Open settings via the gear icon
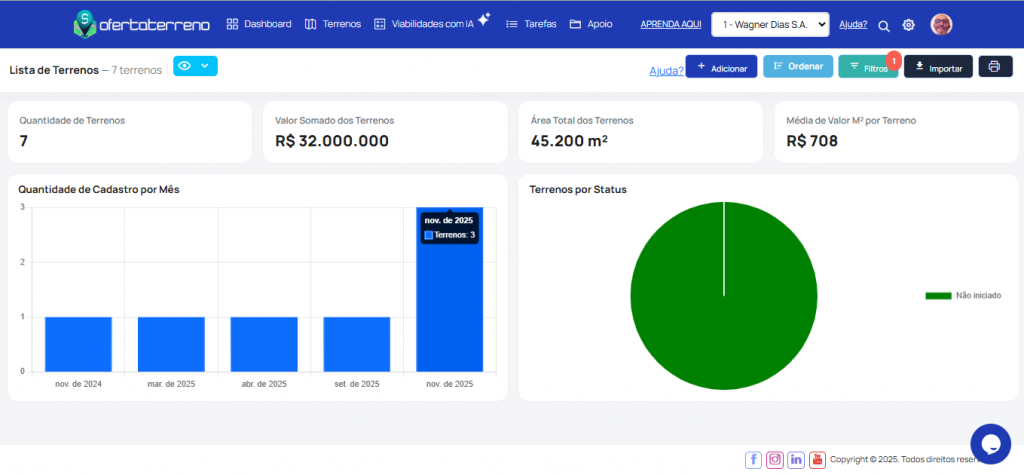1024x475 pixels. (909, 25)
